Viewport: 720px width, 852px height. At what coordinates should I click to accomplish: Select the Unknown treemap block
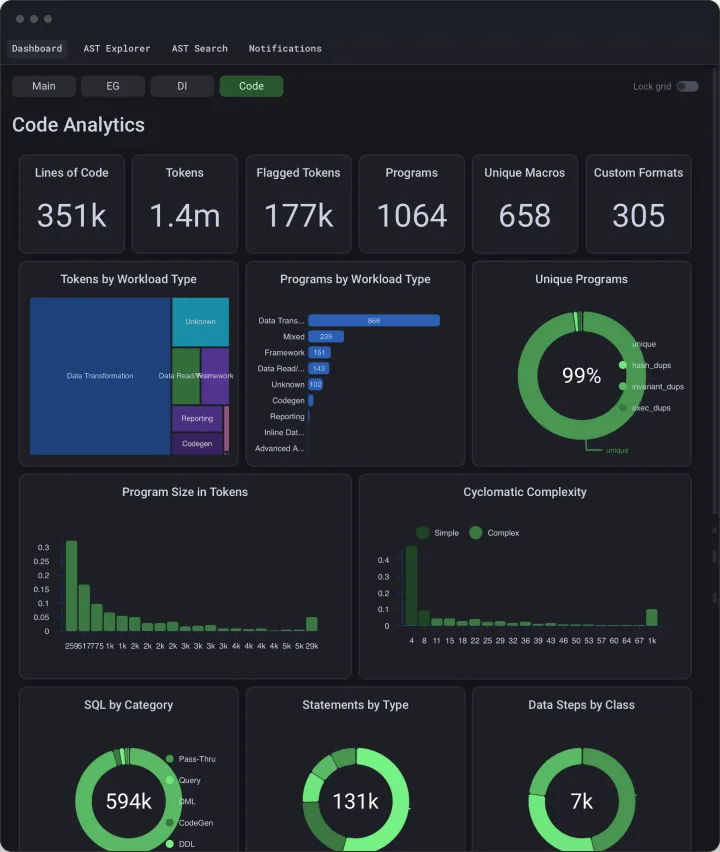click(201, 322)
